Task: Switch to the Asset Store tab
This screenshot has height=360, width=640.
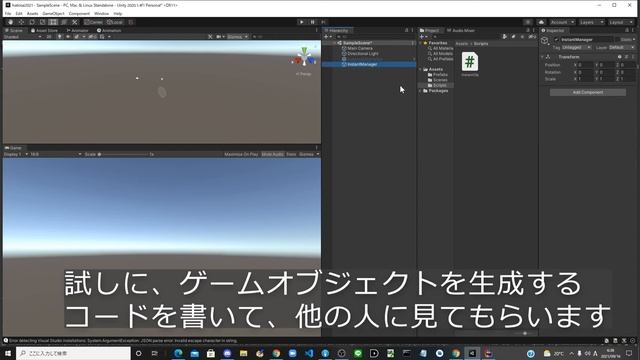Action: (44, 30)
